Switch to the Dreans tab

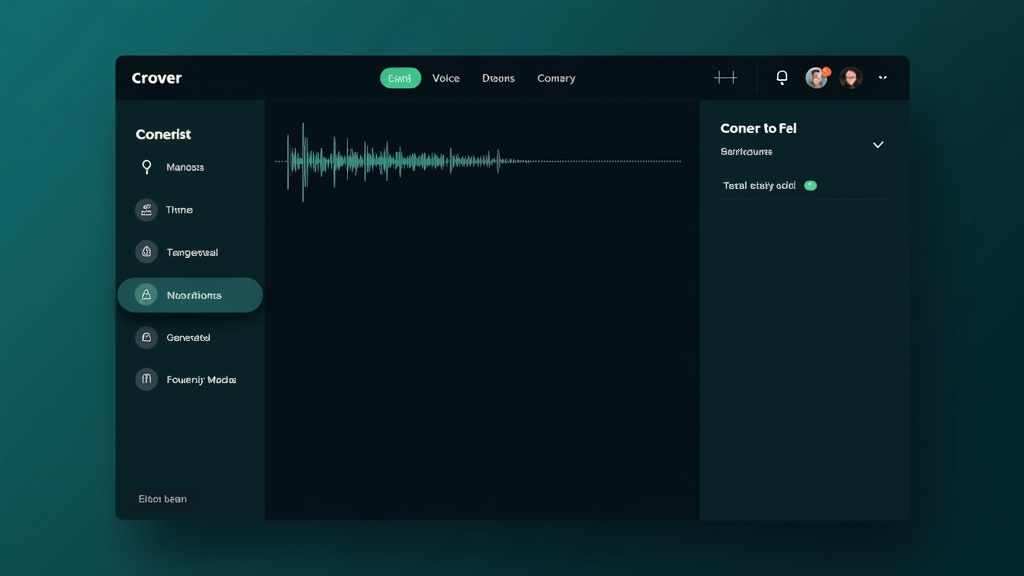498,78
